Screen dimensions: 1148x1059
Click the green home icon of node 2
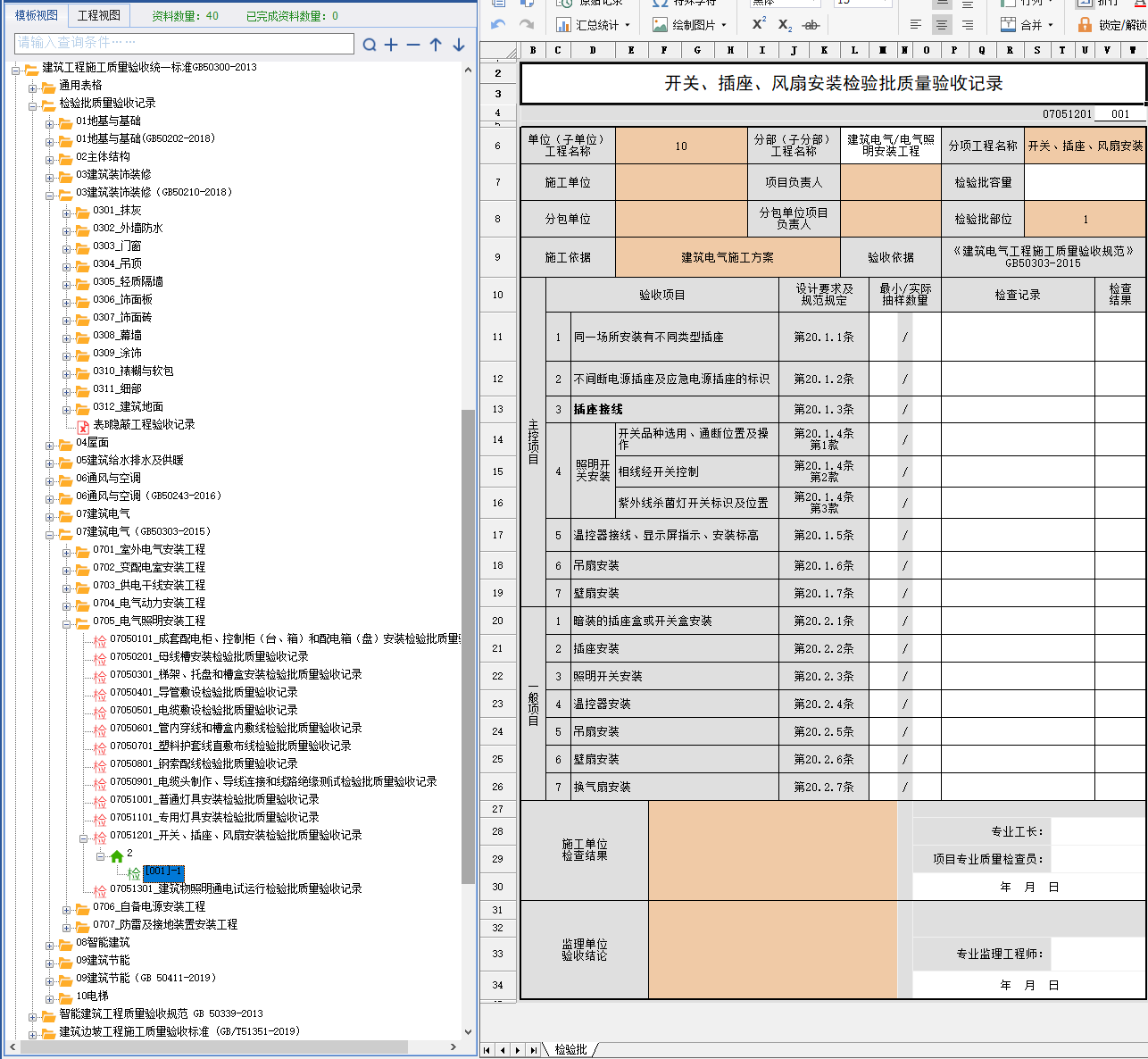117,855
